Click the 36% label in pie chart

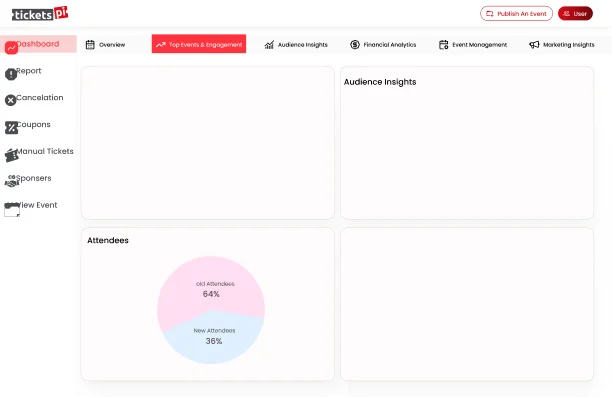[x=214, y=341]
